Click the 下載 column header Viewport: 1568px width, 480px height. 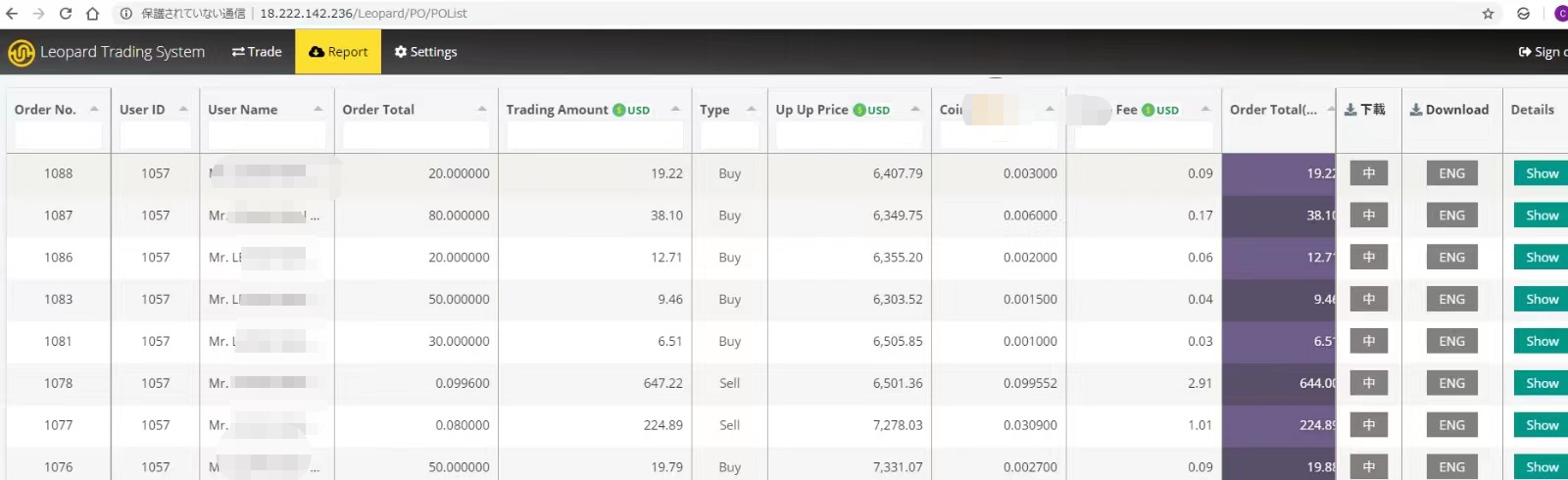tap(1364, 110)
